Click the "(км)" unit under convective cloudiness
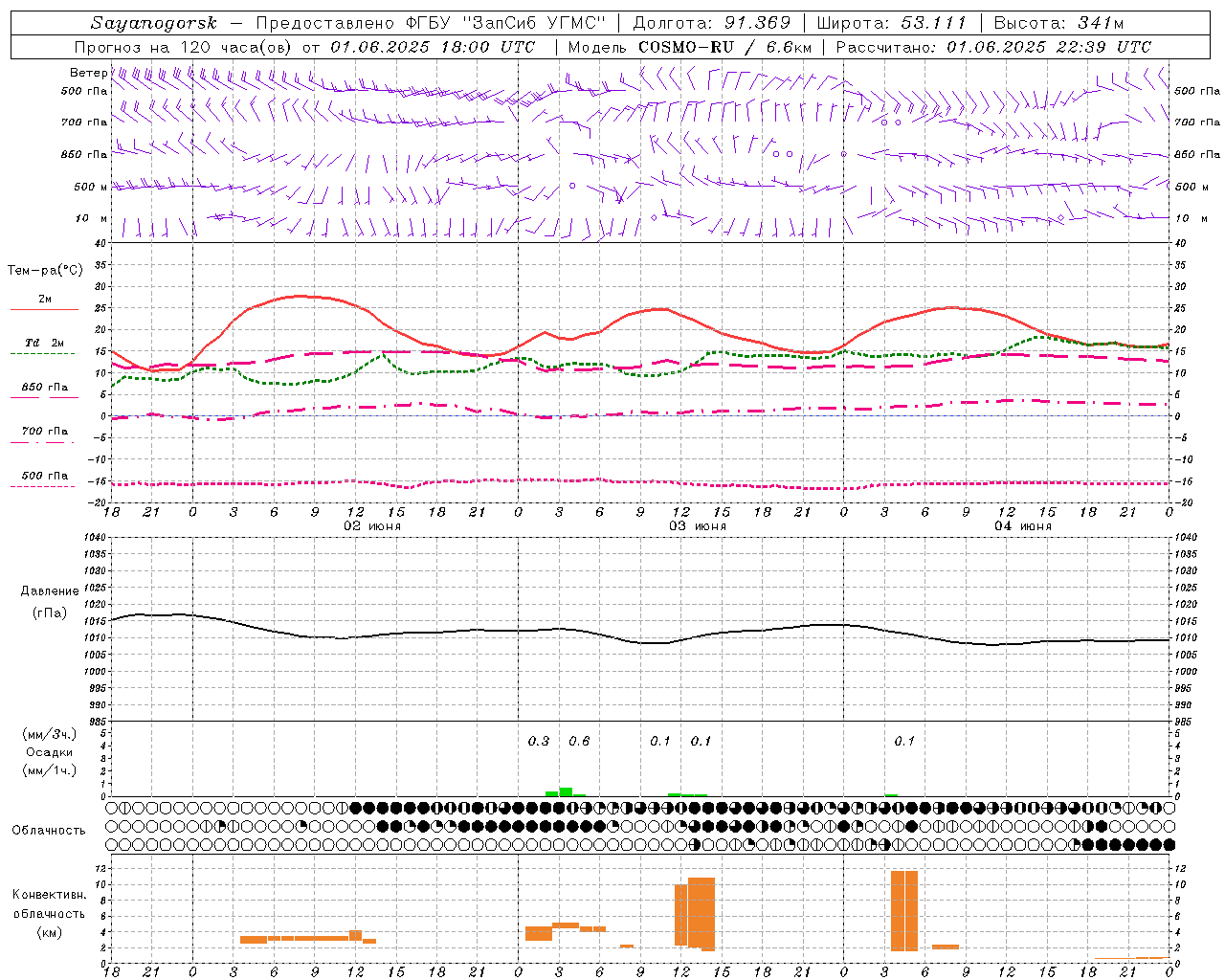This screenshot has height=980, width=1225. tap(50, 932)
